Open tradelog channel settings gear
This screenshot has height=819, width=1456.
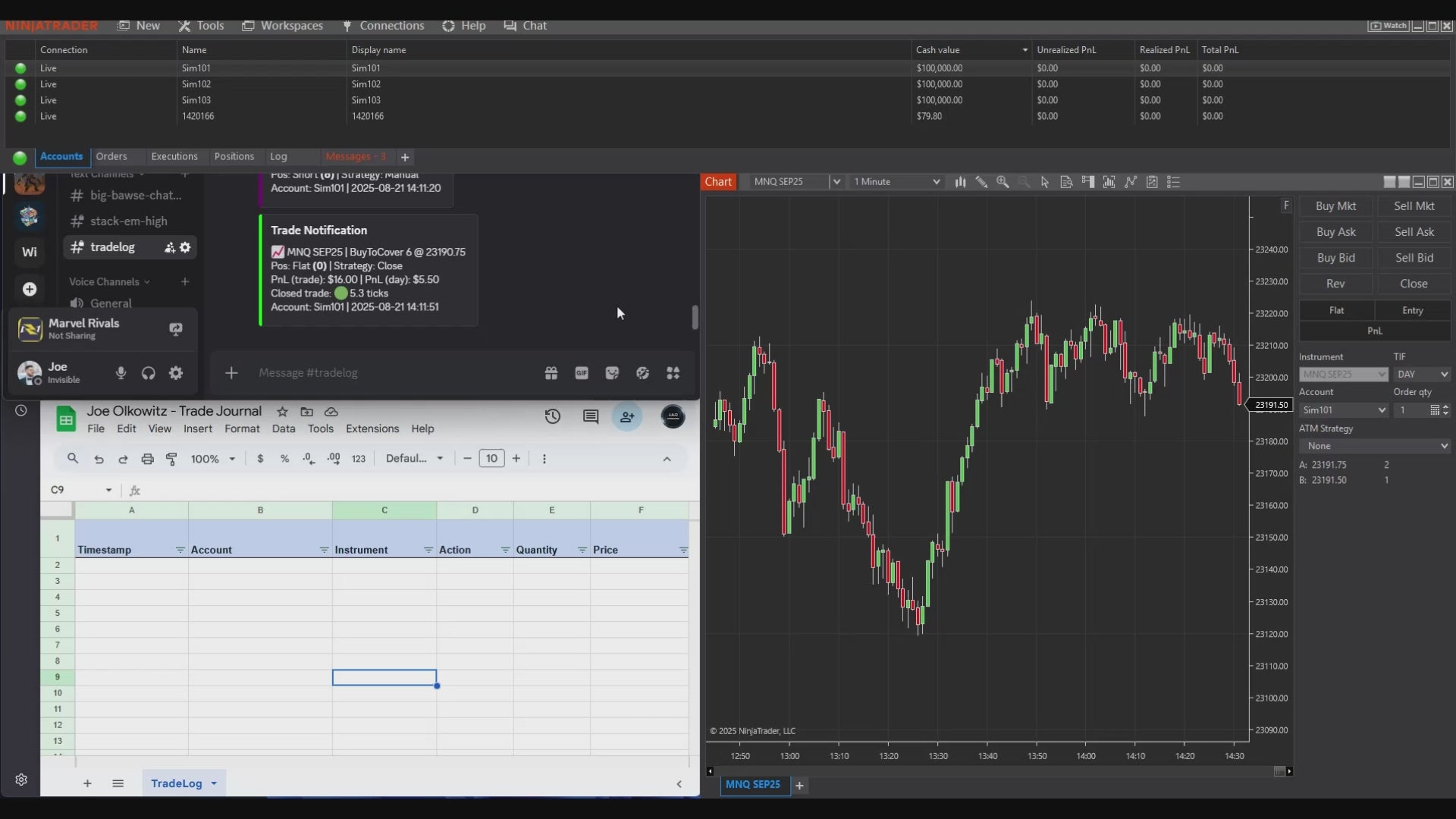pyautogui.click(x=185, y=247)
